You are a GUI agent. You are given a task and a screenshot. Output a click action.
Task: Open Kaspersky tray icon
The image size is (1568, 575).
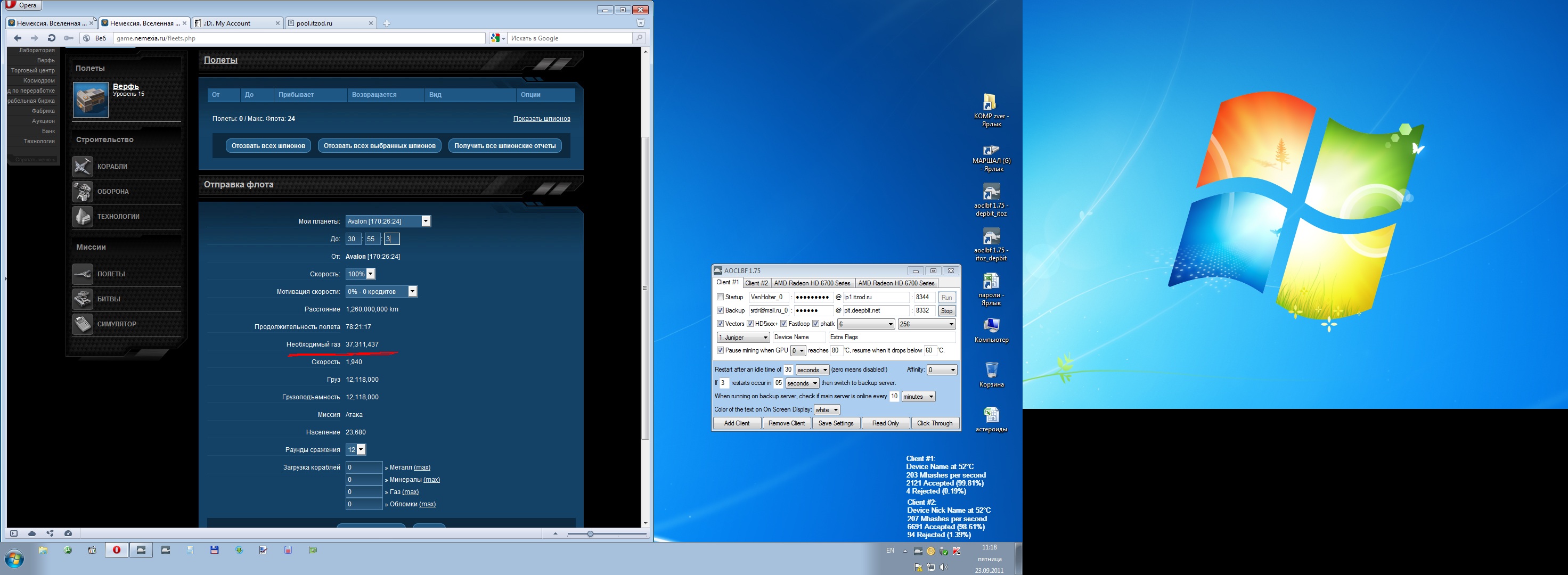click(956, 551)
